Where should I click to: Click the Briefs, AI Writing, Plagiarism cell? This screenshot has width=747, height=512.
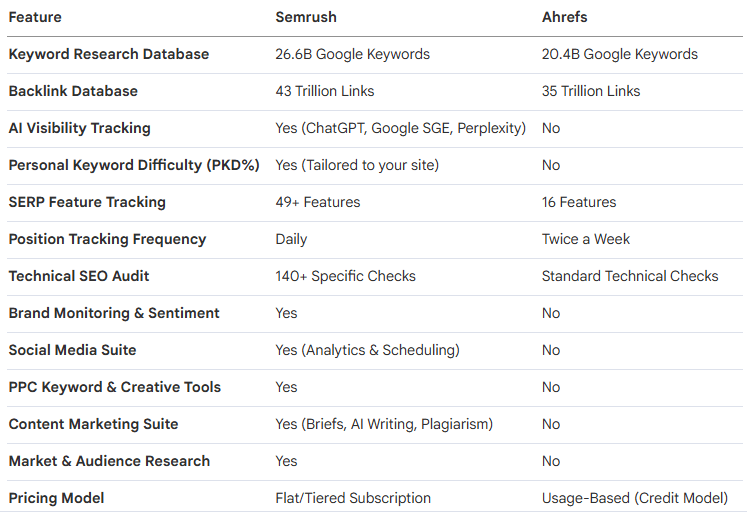[384, 424]
